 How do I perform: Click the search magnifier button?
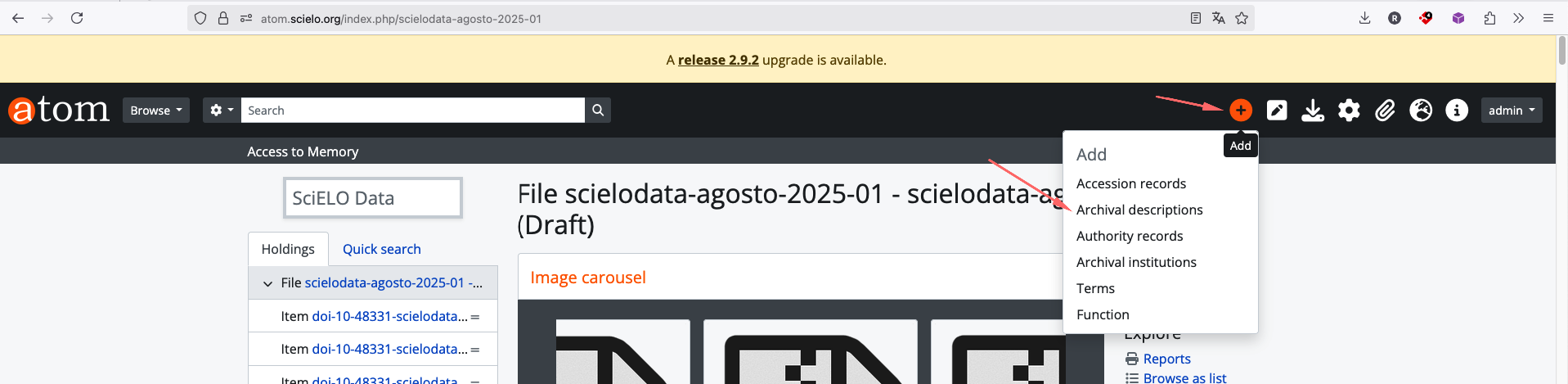(x=598, y=110)
